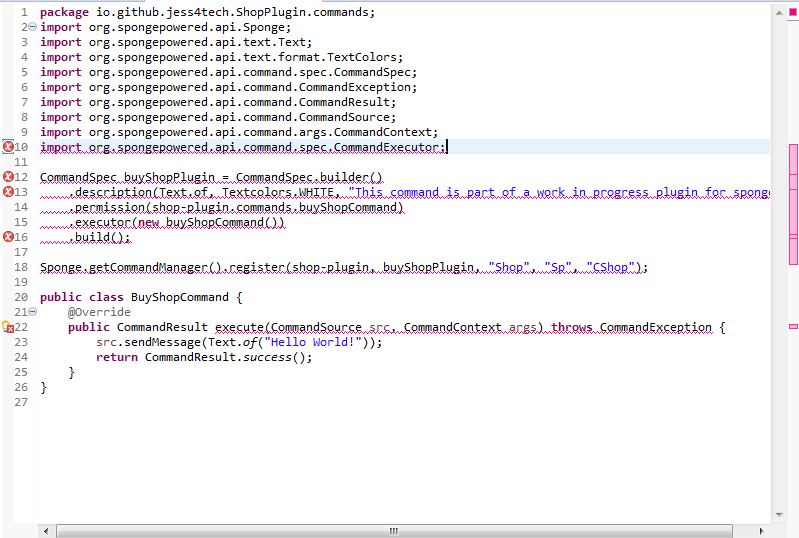This screenshot has width=799, height=538.
Task: Jump to line 22 error in overview ruler
Action: (x=793, y=326)
